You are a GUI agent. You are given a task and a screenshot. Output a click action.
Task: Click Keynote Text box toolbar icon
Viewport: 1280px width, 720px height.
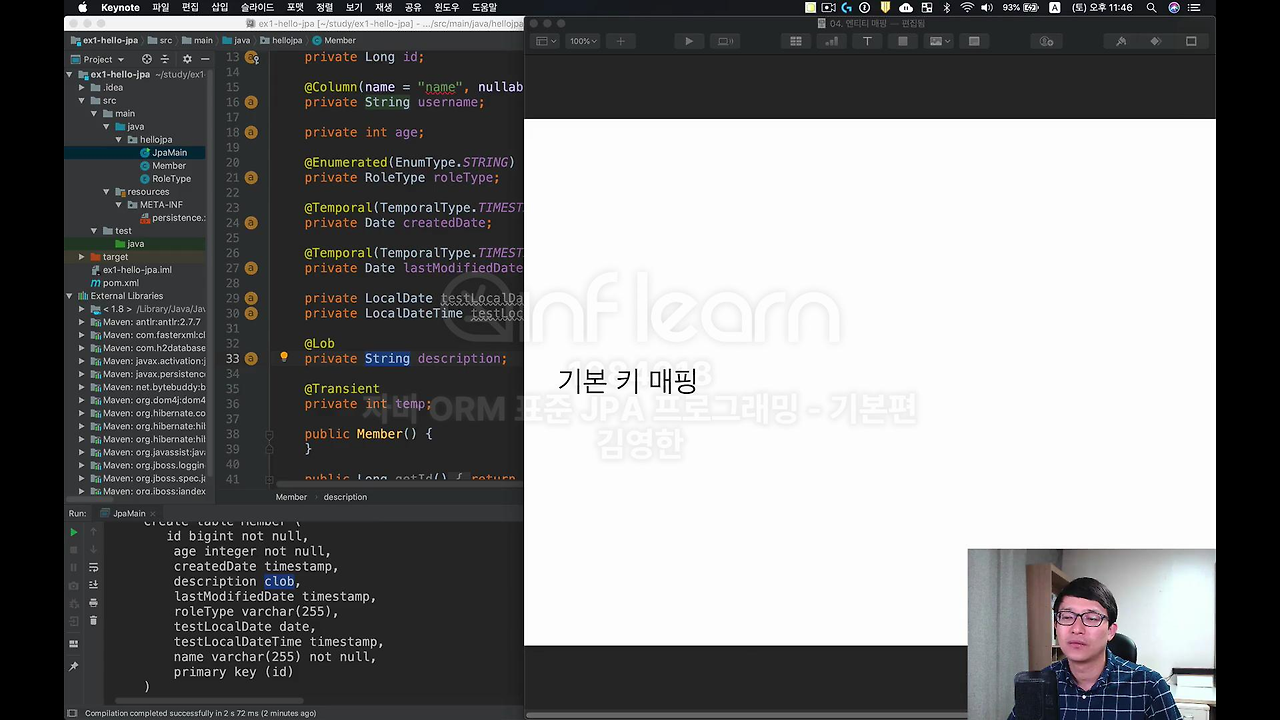867,41
